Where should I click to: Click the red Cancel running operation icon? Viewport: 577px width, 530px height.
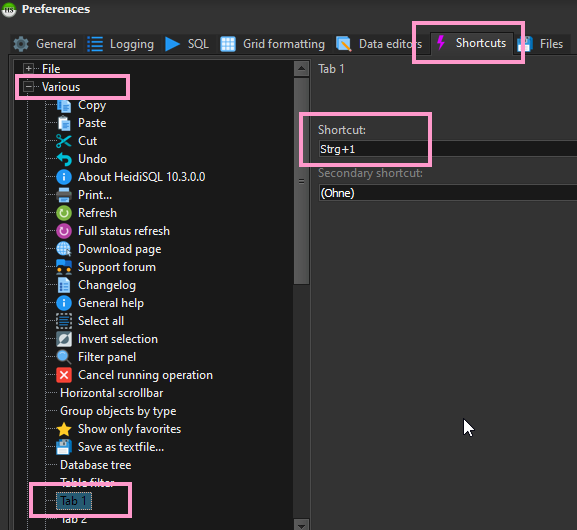point(64,375)
